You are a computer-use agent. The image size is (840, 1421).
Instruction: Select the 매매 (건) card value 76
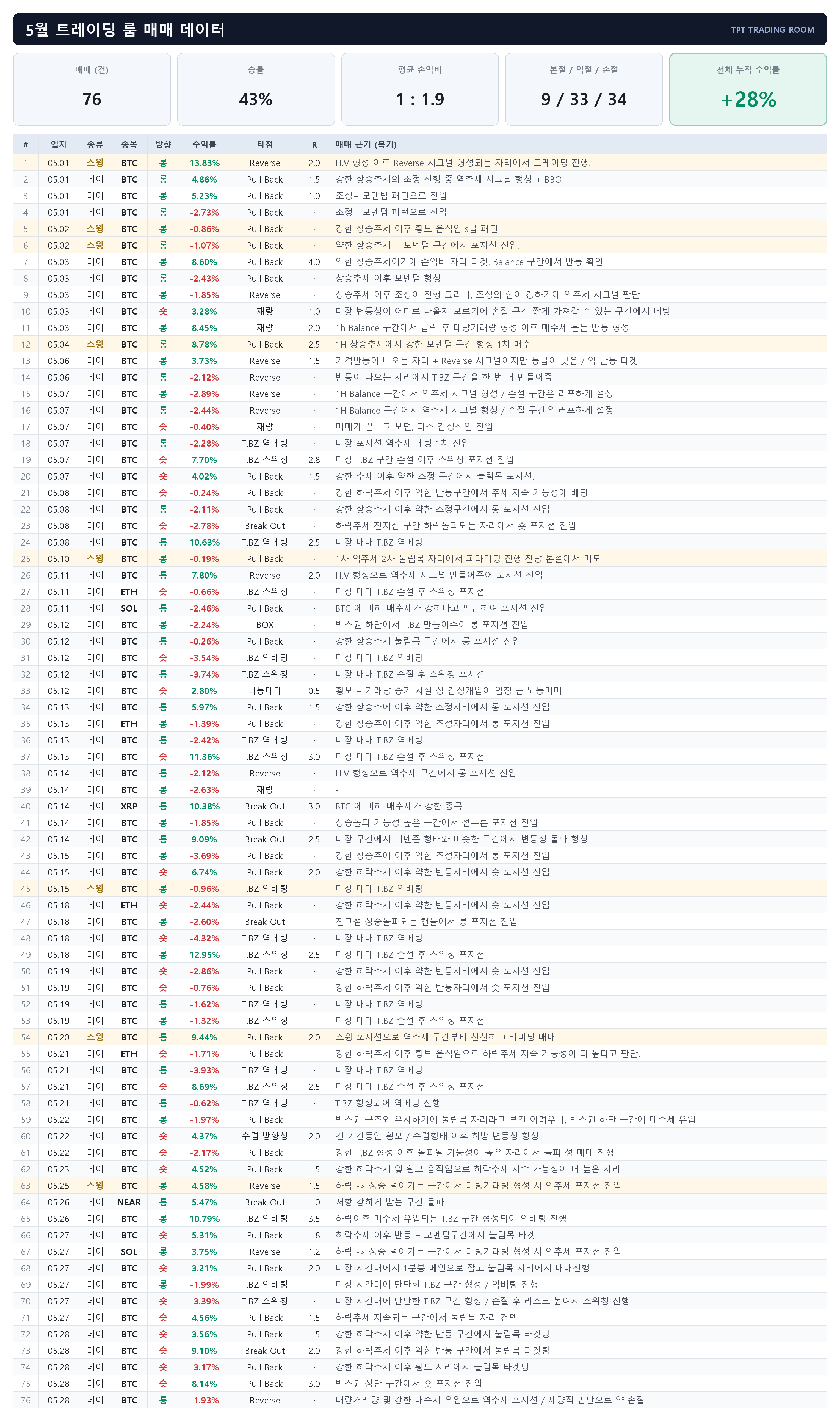point(92,100)
